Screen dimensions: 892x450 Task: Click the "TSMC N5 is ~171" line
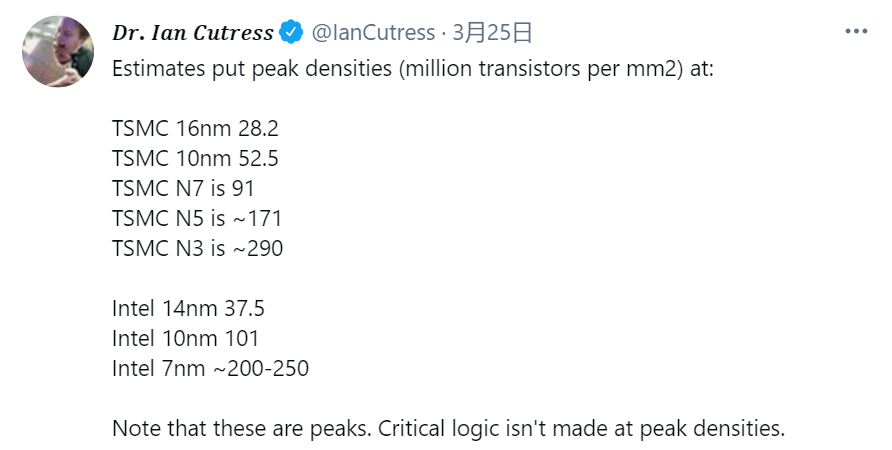[197, 218]
